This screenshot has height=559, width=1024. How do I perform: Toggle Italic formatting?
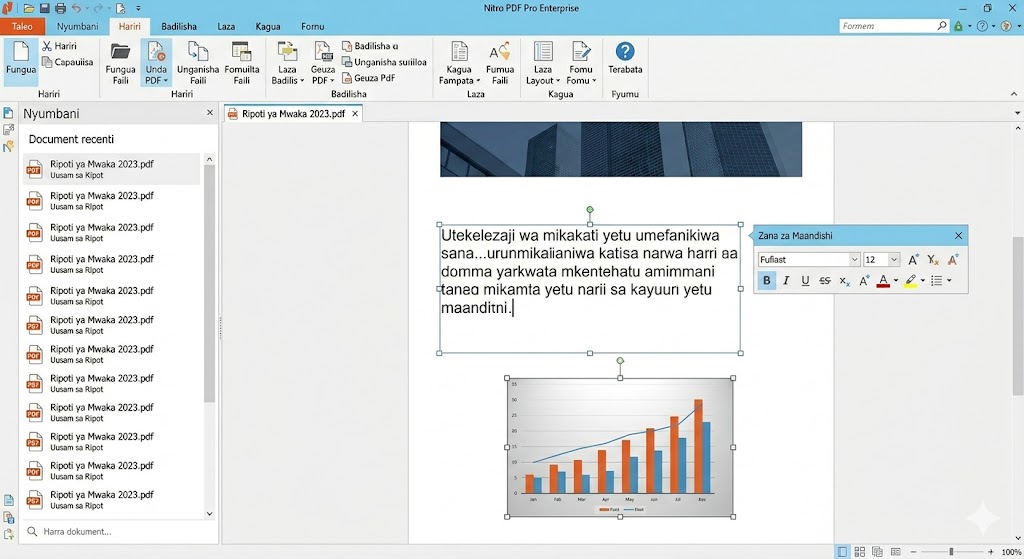pyautogui.click(x=786, y=281)
